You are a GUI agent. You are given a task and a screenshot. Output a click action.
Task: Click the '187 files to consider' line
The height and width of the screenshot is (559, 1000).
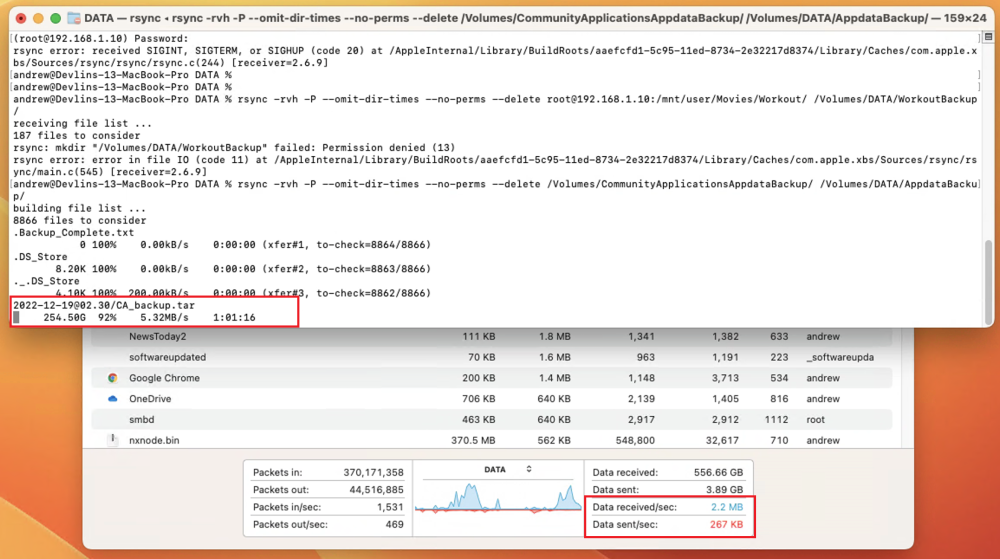[76, 136]
